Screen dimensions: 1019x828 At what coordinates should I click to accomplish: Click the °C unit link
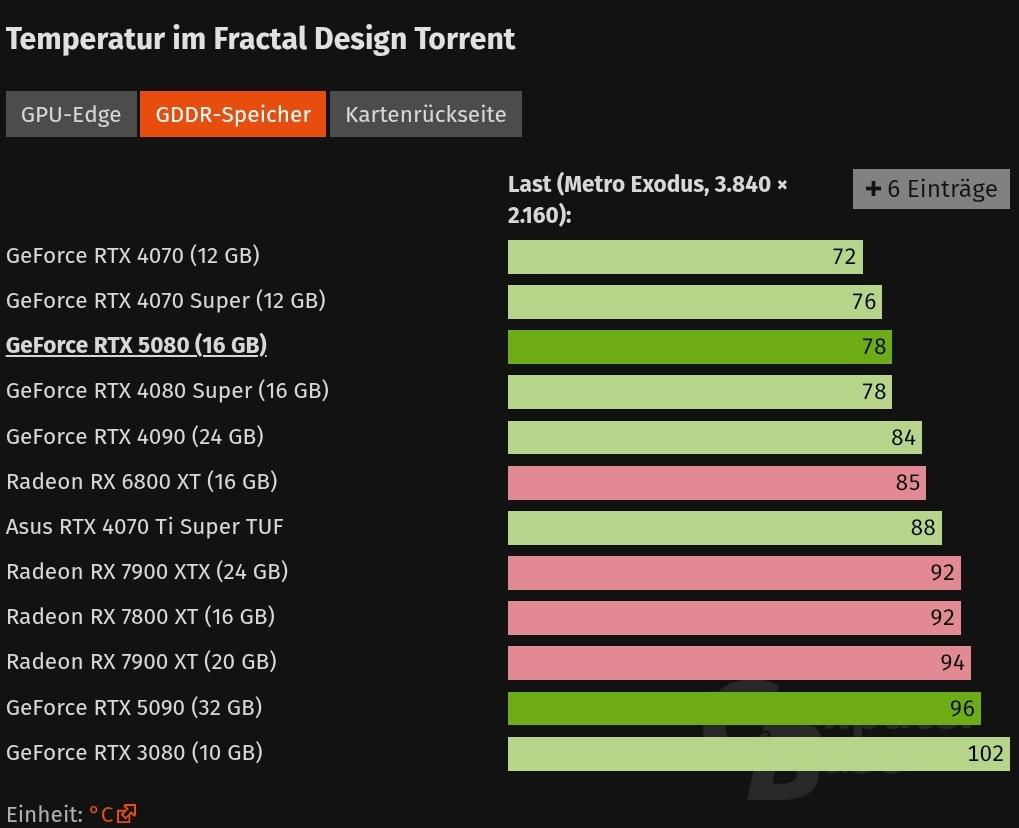click(x=102, y=814)
